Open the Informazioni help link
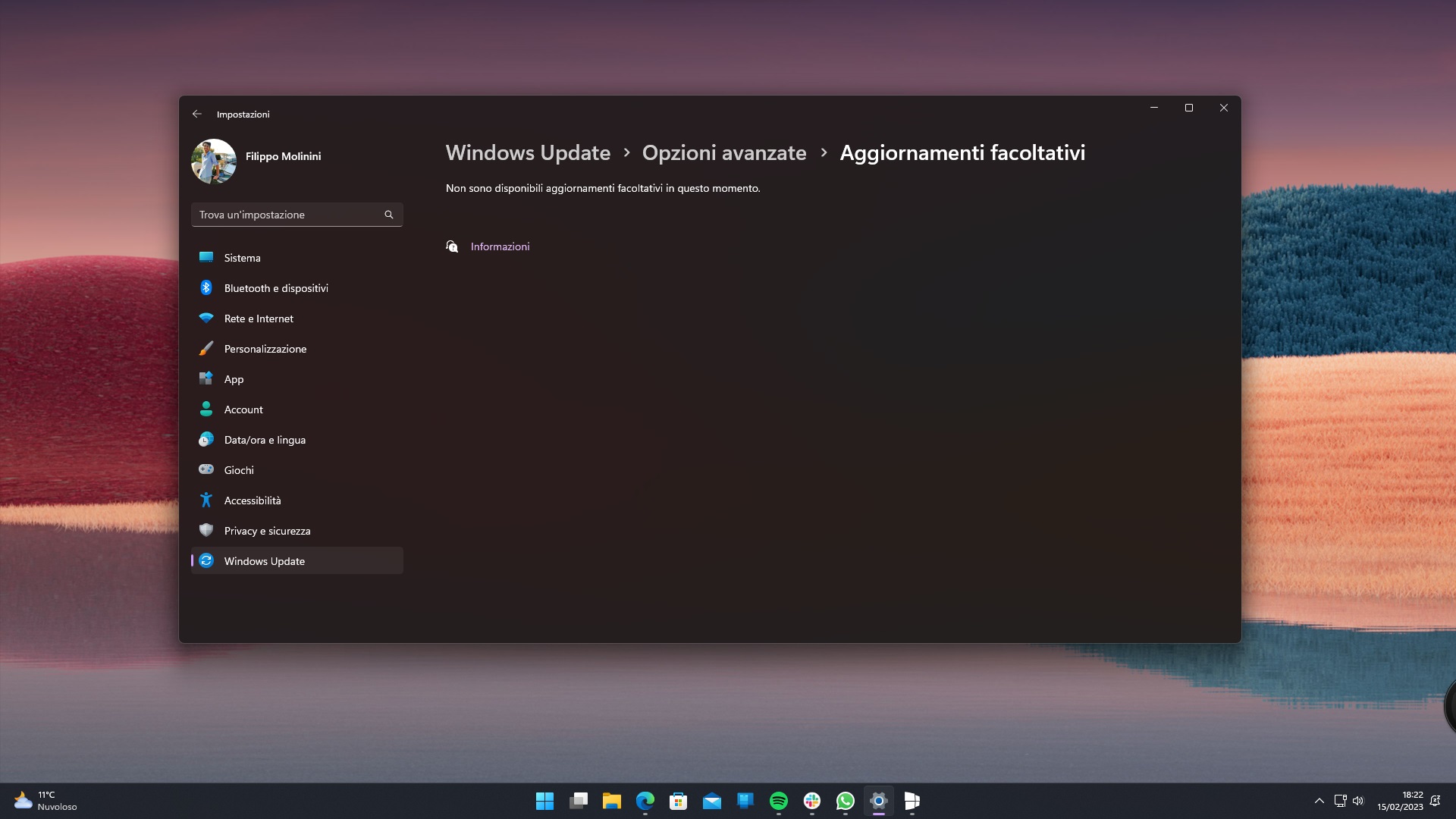 pos(500,246)
